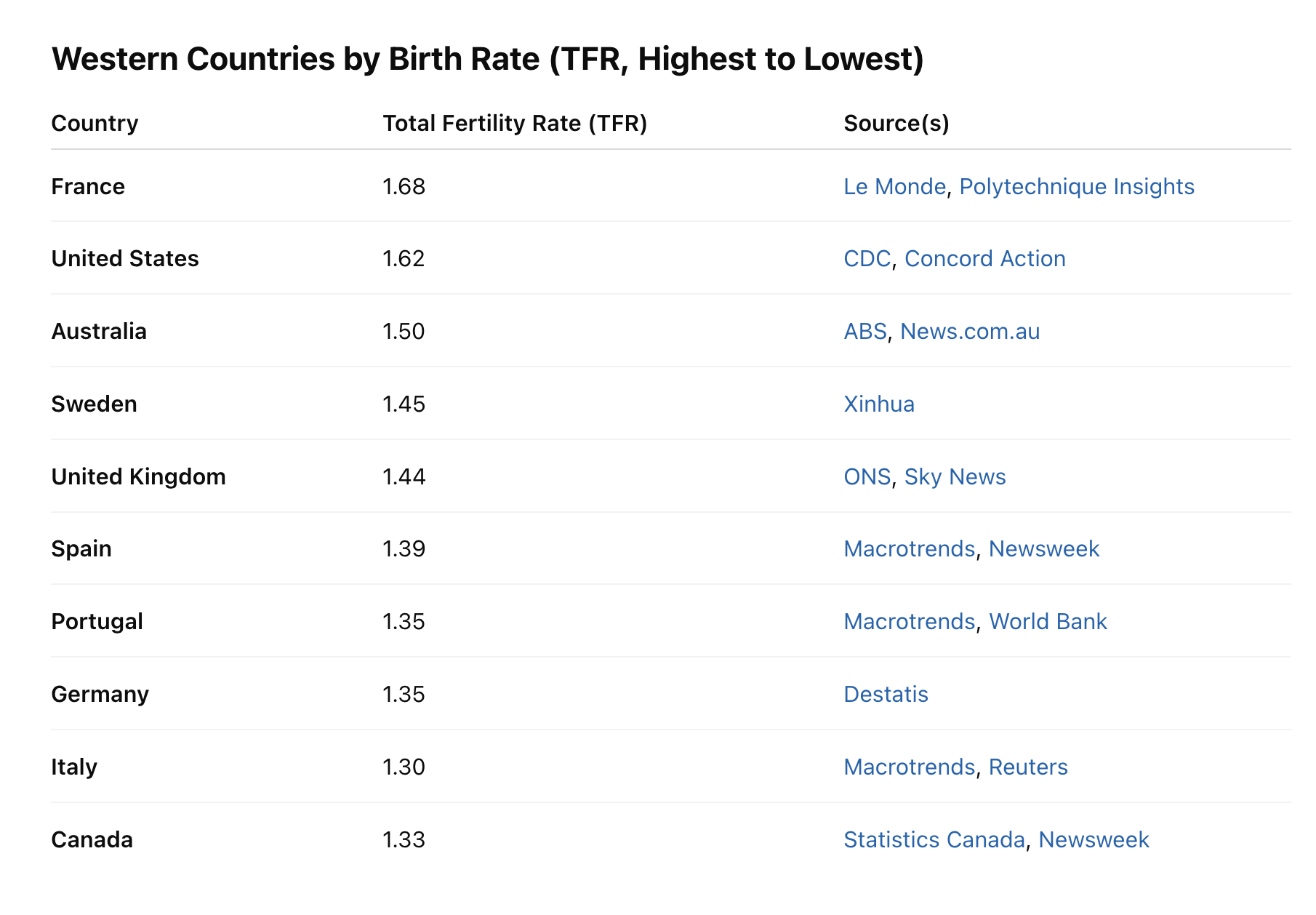Select United Kingdom TFR value 1.44
1316x915 pixels.
tap(404, 477)
